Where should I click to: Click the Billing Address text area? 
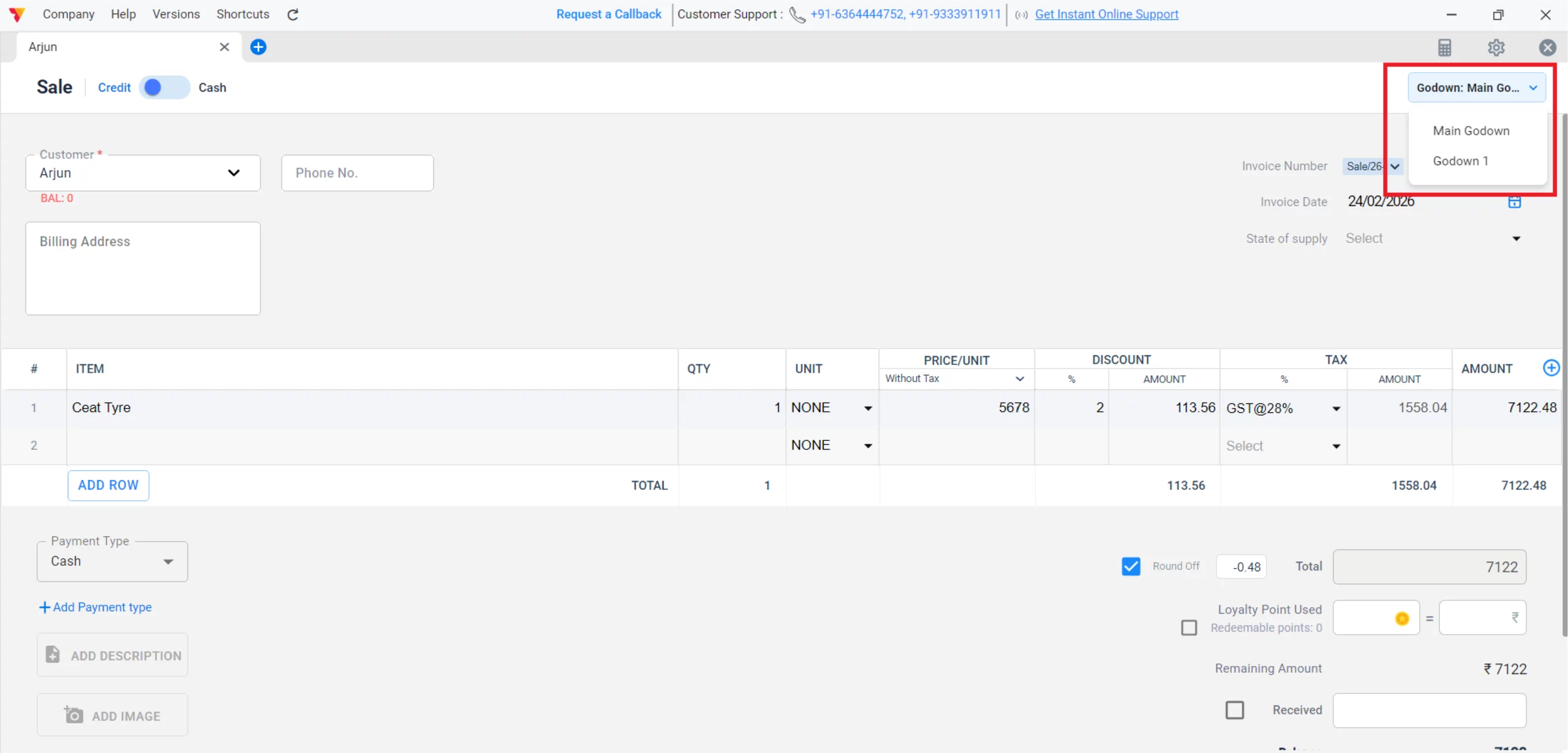pos(143,268)
